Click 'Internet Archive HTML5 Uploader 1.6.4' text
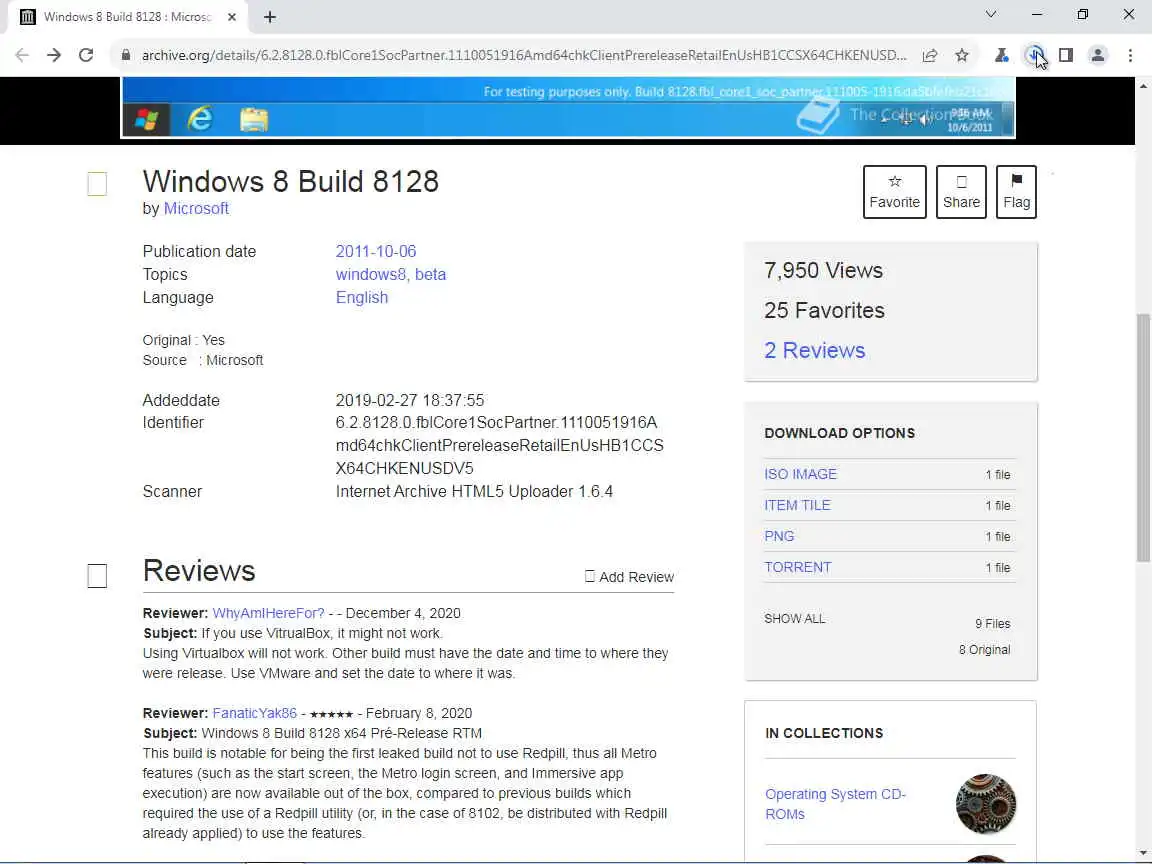This screenshot has height=864, width=1152. (474, 492)
